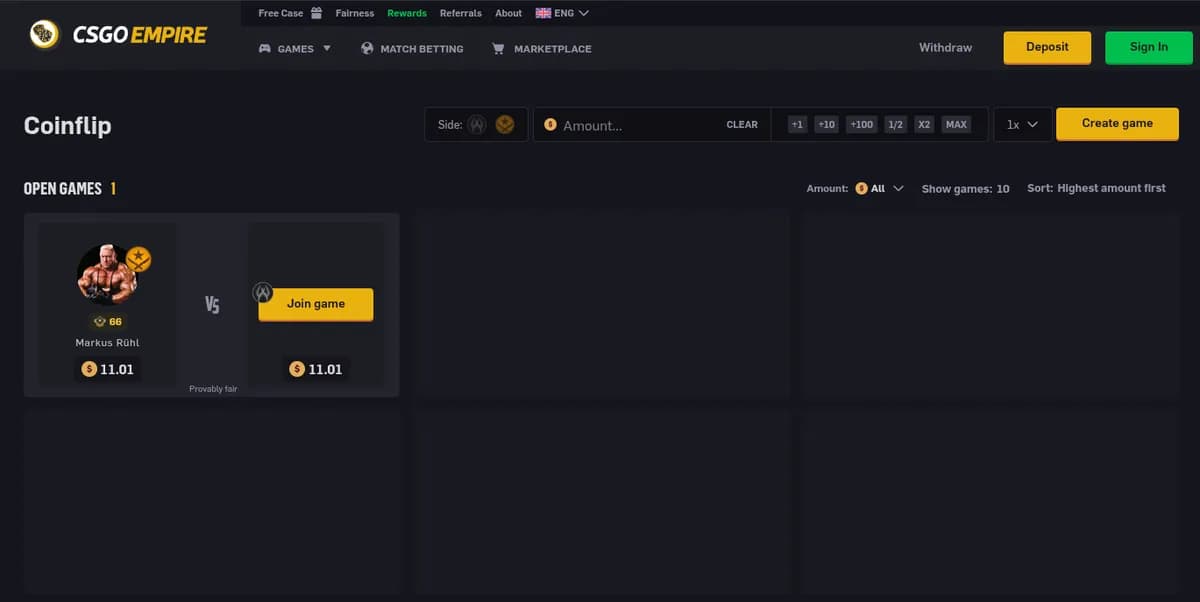Click the OPEN GAMES 1 label
The image size is (1200, 602).
pos(70,188)
